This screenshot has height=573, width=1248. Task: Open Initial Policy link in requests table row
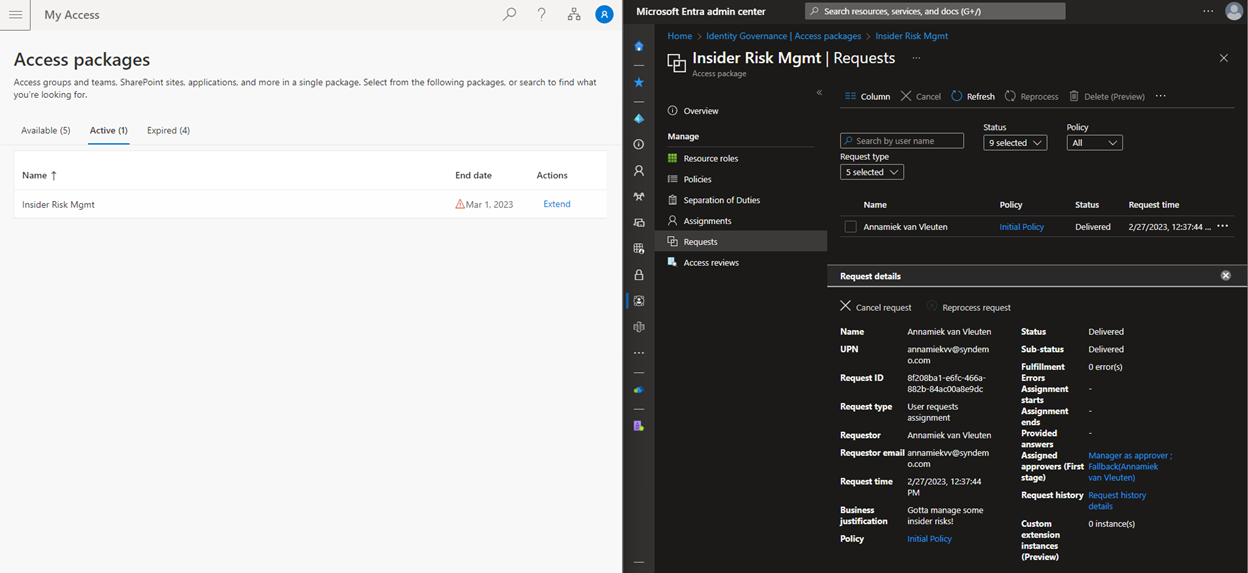1022,227
